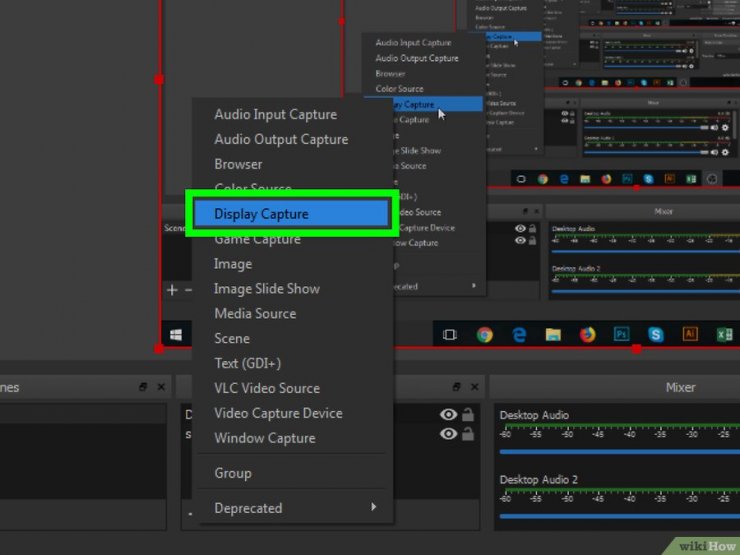Open Photoshop from the large preview taskbar
740x555 pixels.
click(x=622, y=334)
